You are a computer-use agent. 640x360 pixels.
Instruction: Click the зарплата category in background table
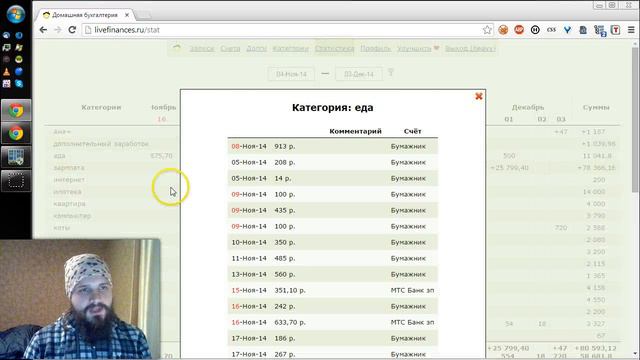pos(69,168)
